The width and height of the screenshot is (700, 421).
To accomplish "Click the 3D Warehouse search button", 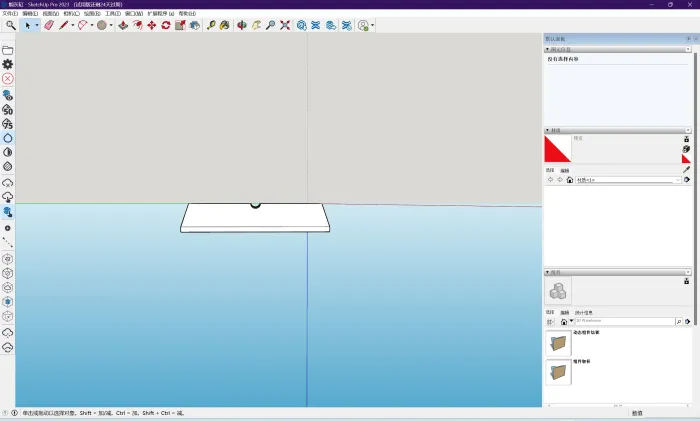I will point(678,322).
